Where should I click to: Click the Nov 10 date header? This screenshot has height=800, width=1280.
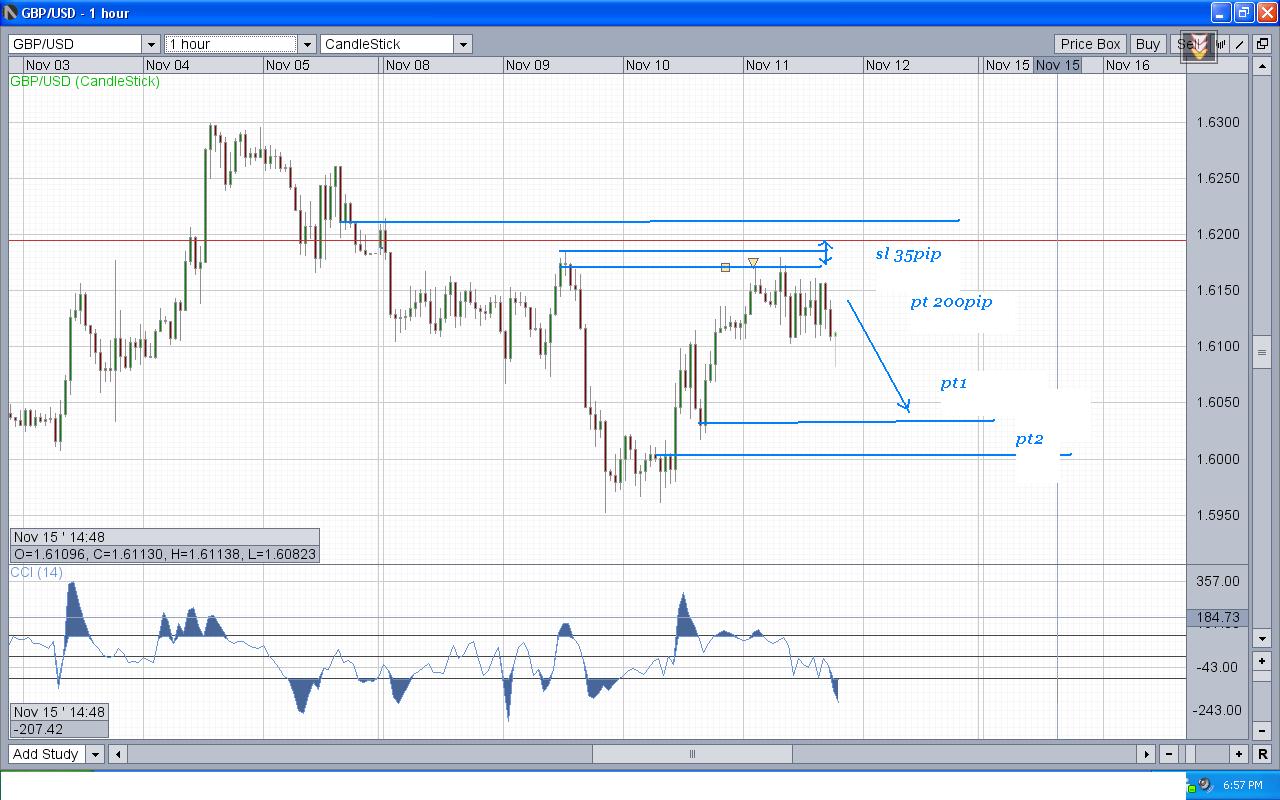(647, 65)
